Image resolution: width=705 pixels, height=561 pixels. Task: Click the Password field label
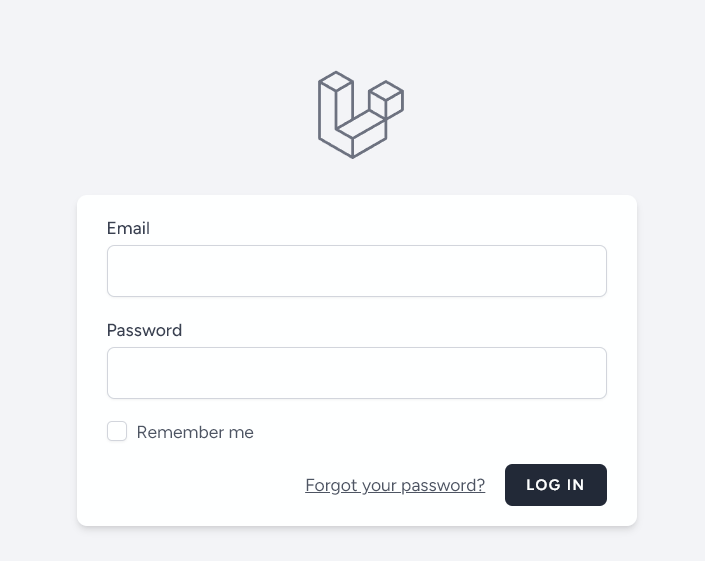click(x=144, y=330)
